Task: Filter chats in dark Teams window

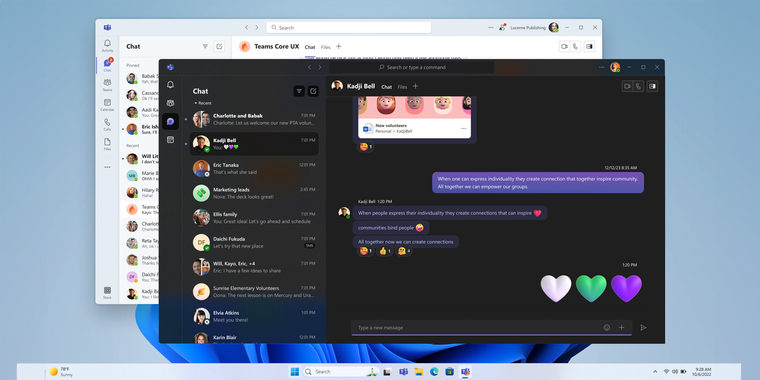Action: (299, 91)
